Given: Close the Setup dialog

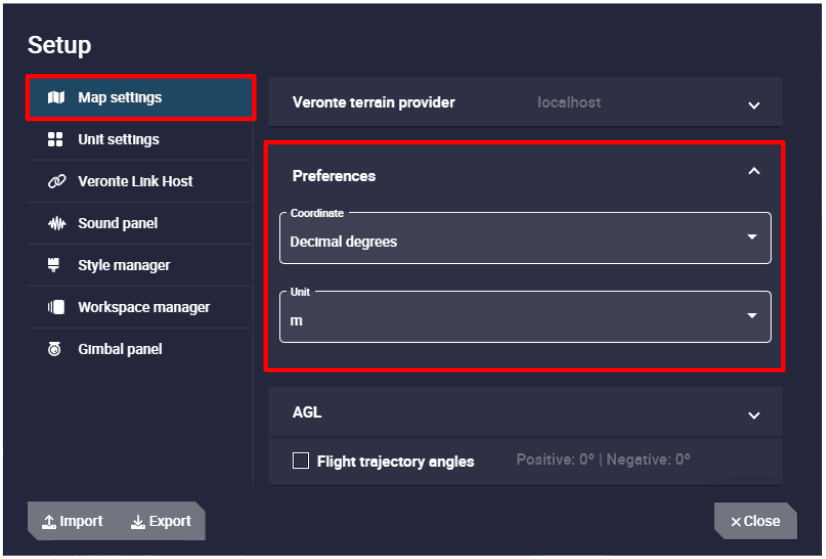Looking at the screenshot, I should [755, 521].
